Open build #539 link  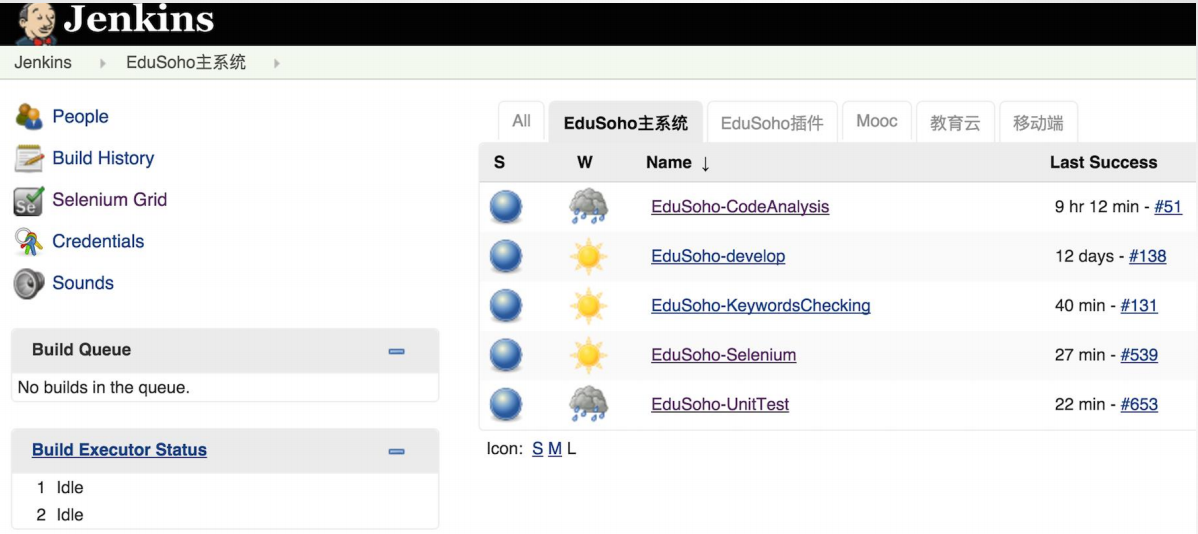click(1139, 355)
